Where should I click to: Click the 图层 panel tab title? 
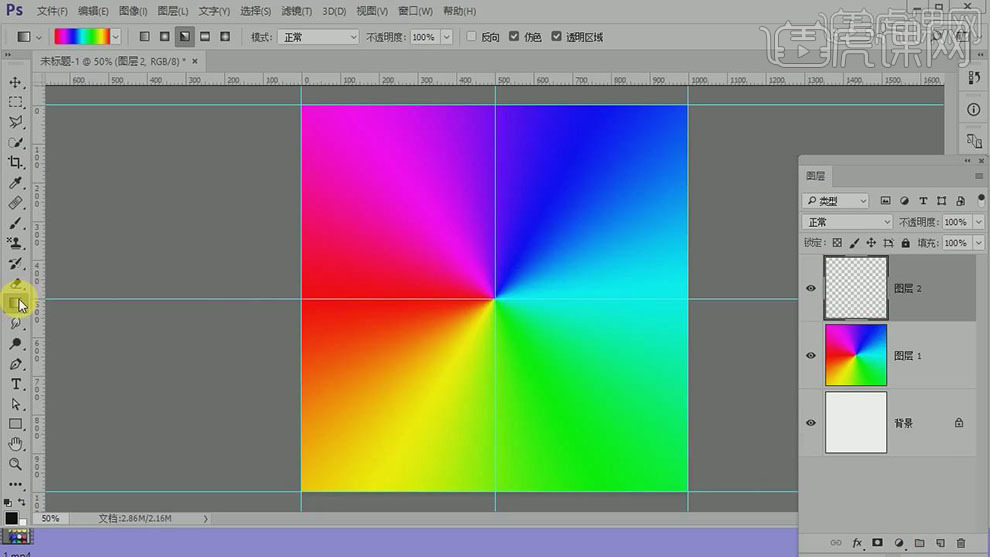816,176
